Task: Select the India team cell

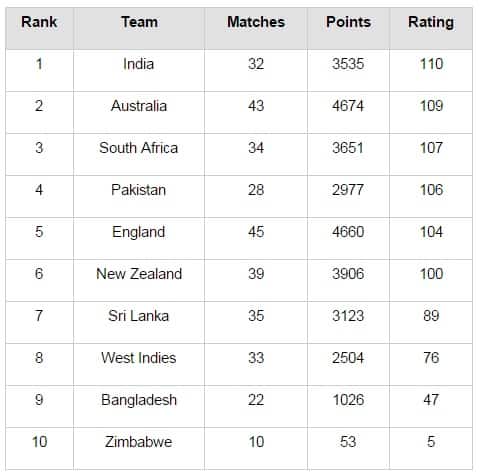Action: [x=139, y=64]
